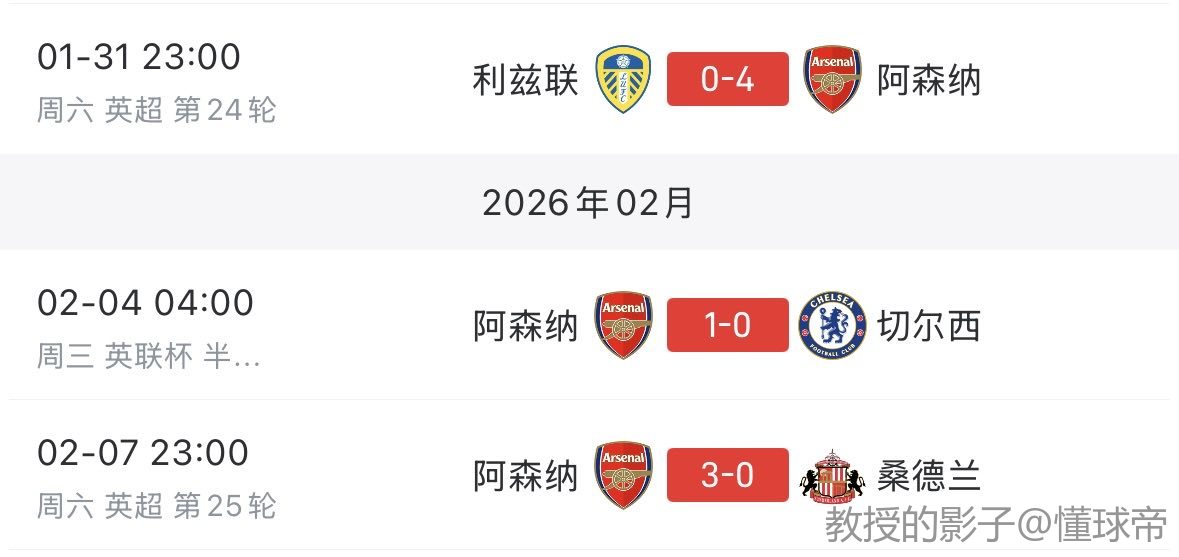Tap the truncated 周三 英联杯 半… label
This screenshot has height=557, width=1179.
149,356
